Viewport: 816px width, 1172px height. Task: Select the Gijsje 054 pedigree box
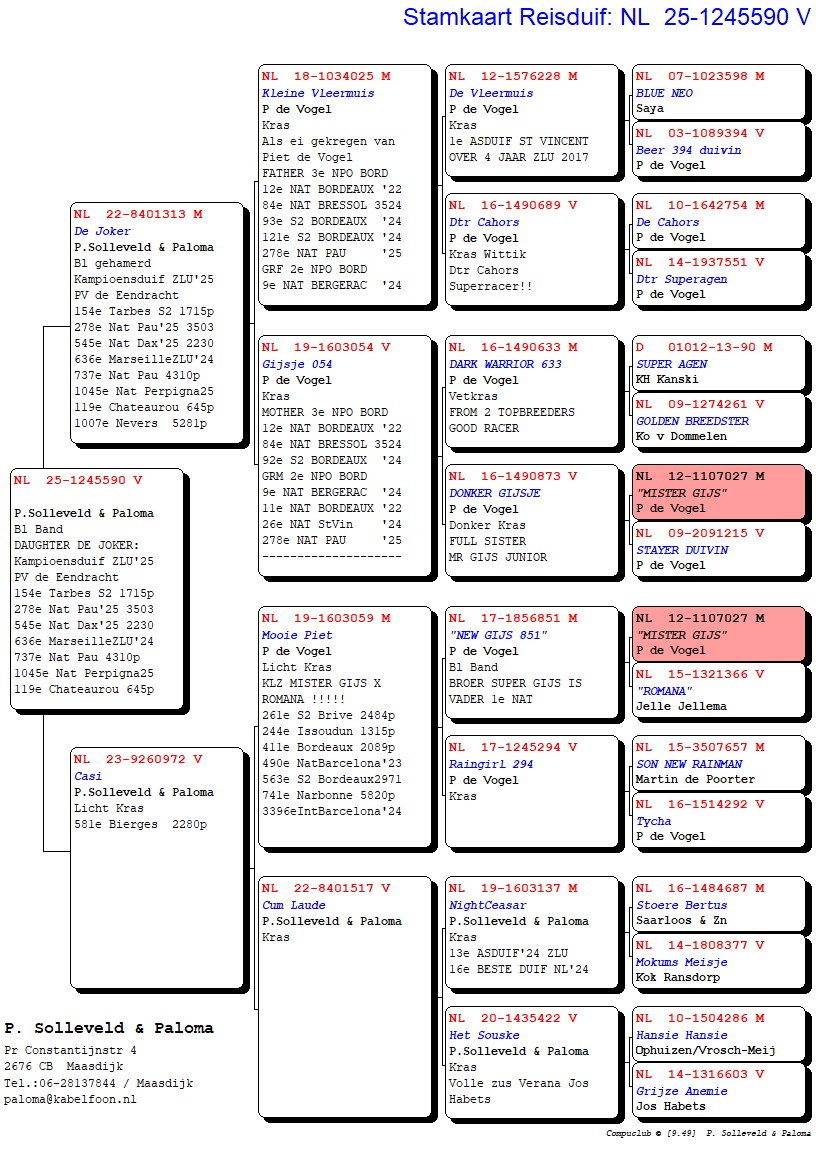coord(346,456)
